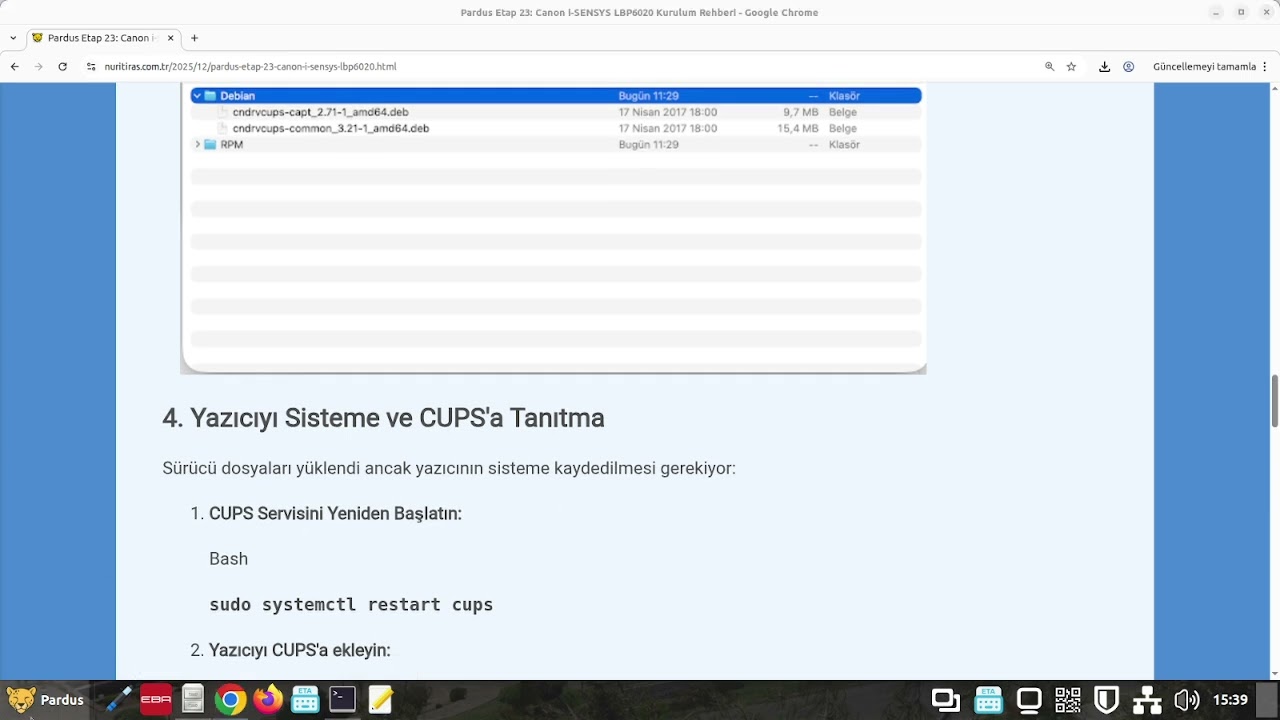Click the window switcher tray icon
Image resolution: width=1280 pixels, height=720 pixels.
[x=946, y=700]
